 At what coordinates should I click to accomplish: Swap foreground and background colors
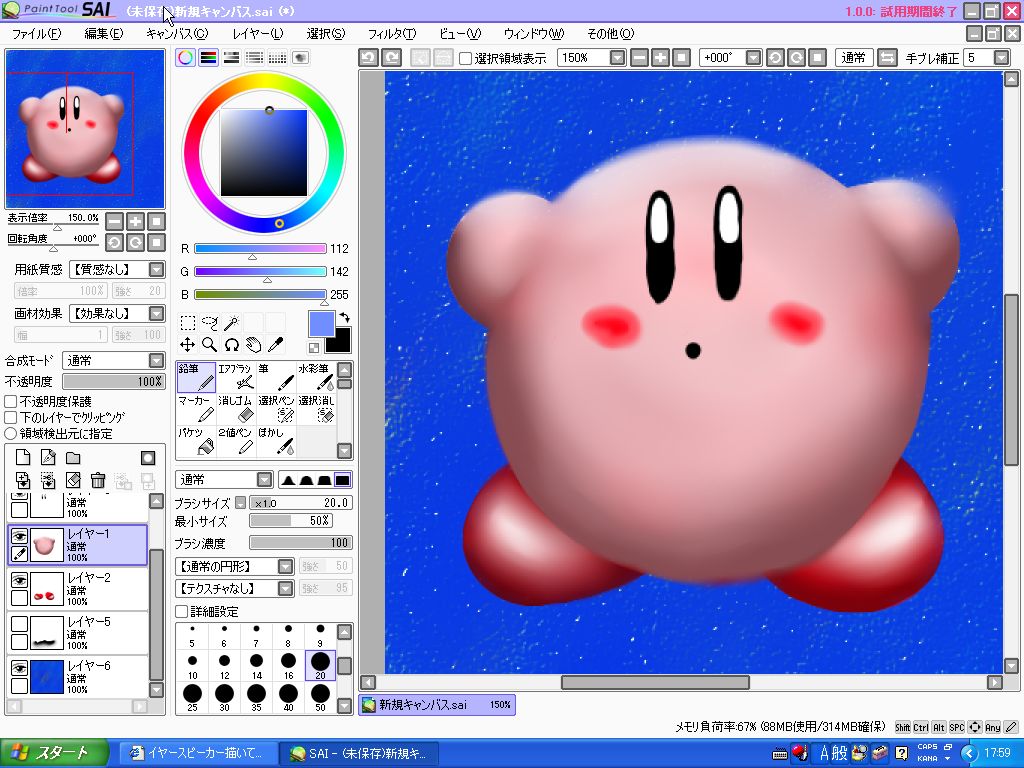(344, 317)
